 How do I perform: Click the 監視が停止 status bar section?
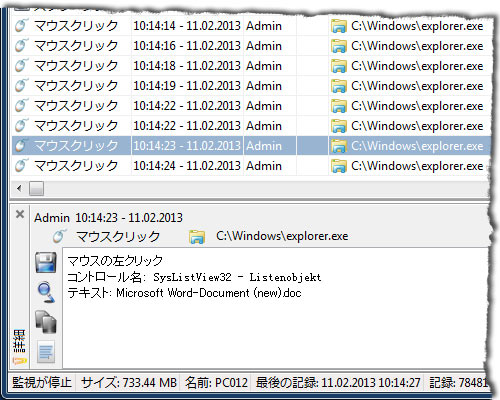[x=42, y=382]
